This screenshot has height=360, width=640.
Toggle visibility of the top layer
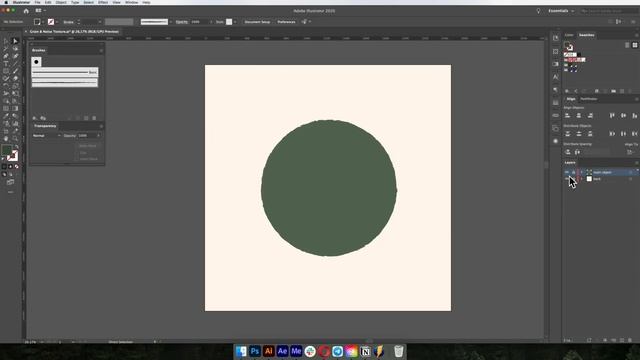567,172
